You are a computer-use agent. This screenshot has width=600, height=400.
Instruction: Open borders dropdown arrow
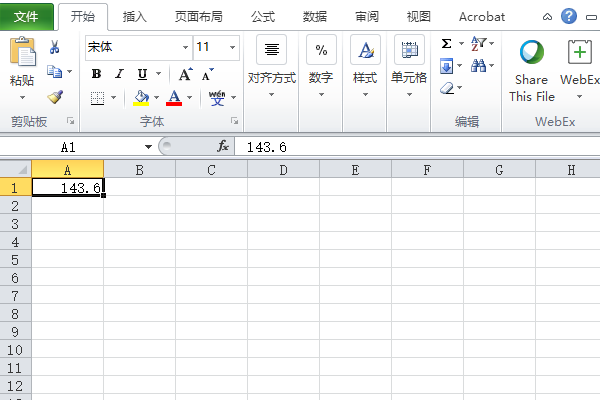pos(113,98)
